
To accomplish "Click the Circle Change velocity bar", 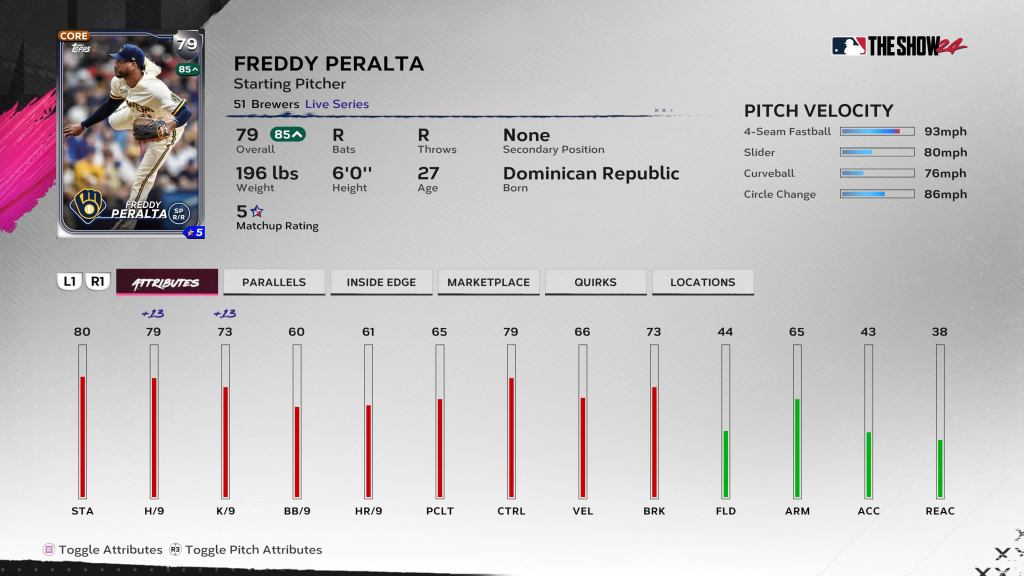I will click(x=877, y=194).
